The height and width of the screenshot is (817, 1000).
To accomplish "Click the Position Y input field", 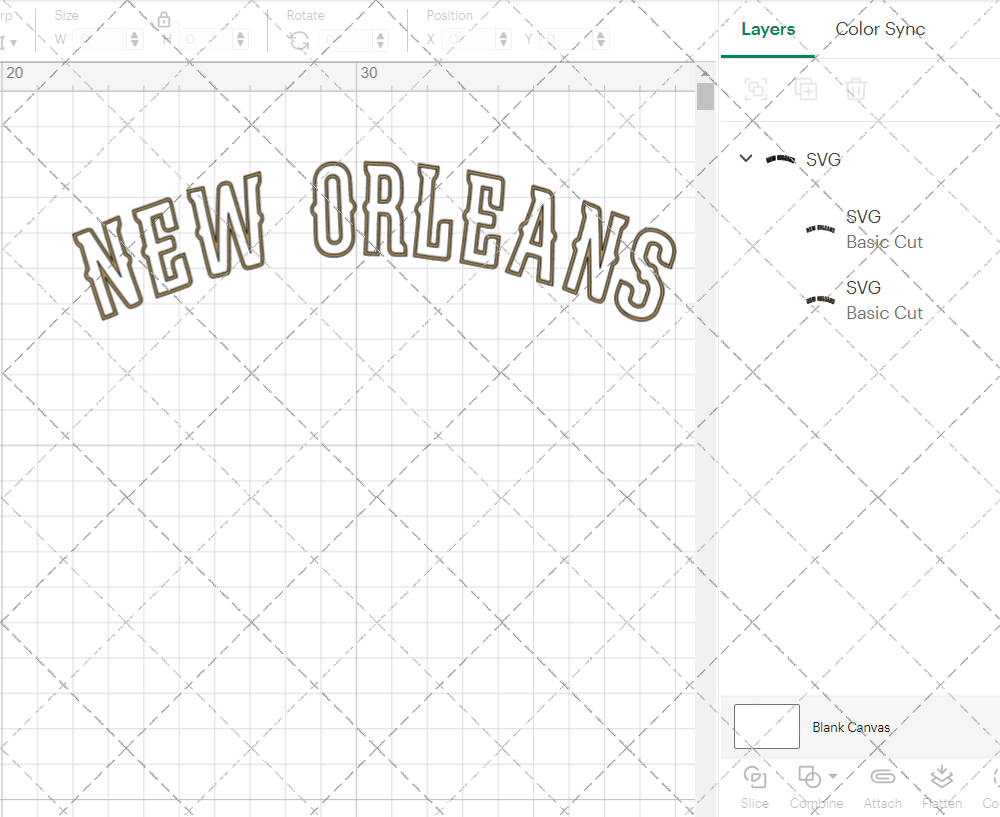I will click(x=567, y=40).
